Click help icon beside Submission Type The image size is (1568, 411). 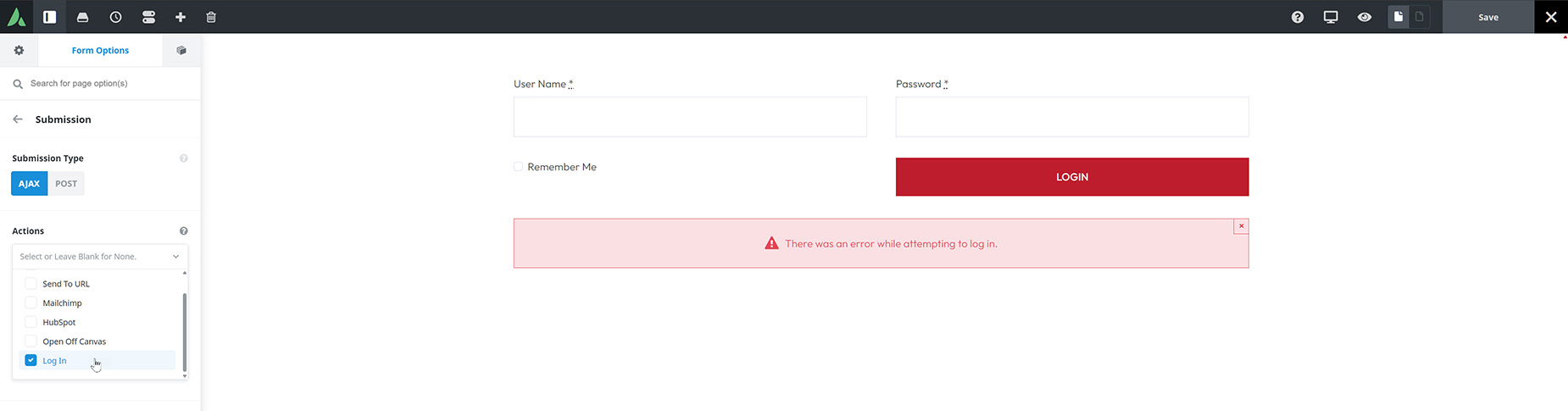point(184,158)
